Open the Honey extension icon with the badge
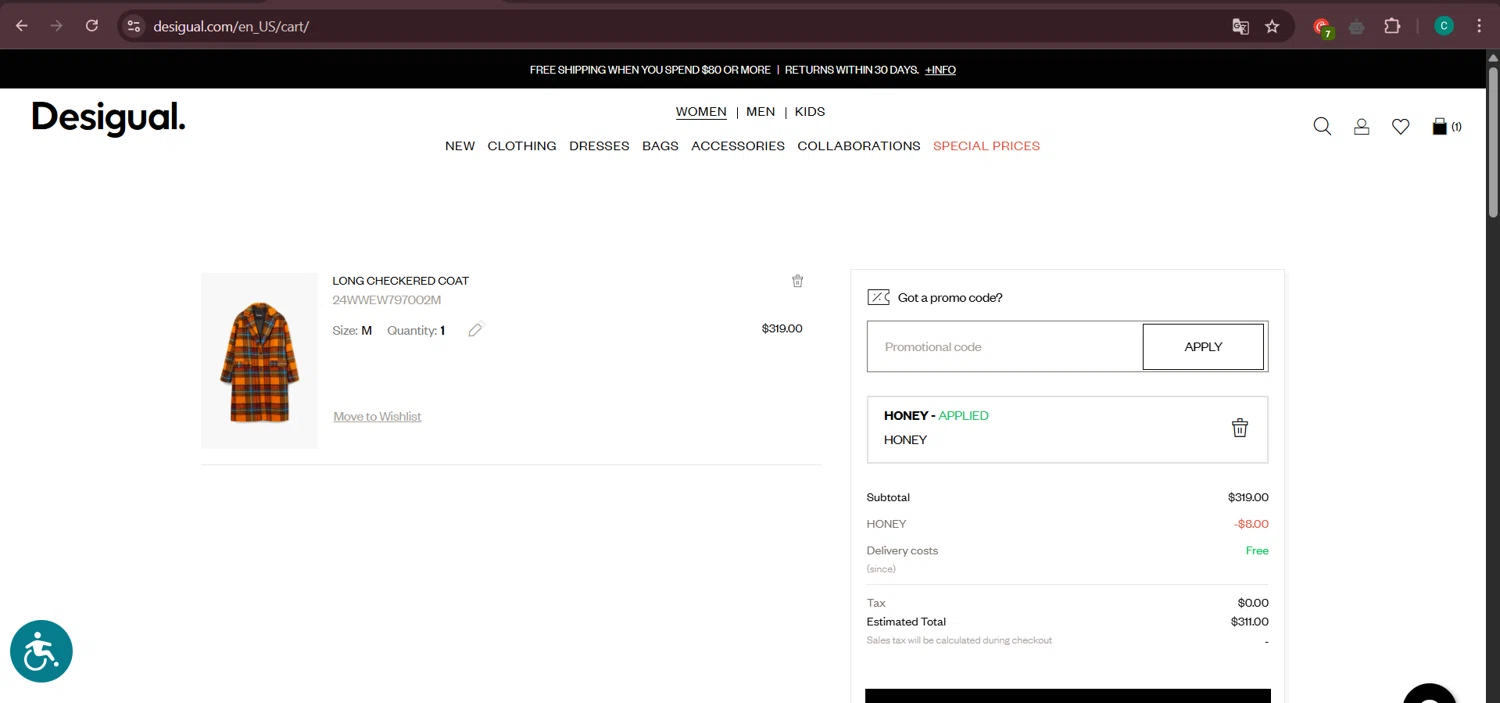The height and width of the screenshot is (703, 1500). click(1323, 28)
